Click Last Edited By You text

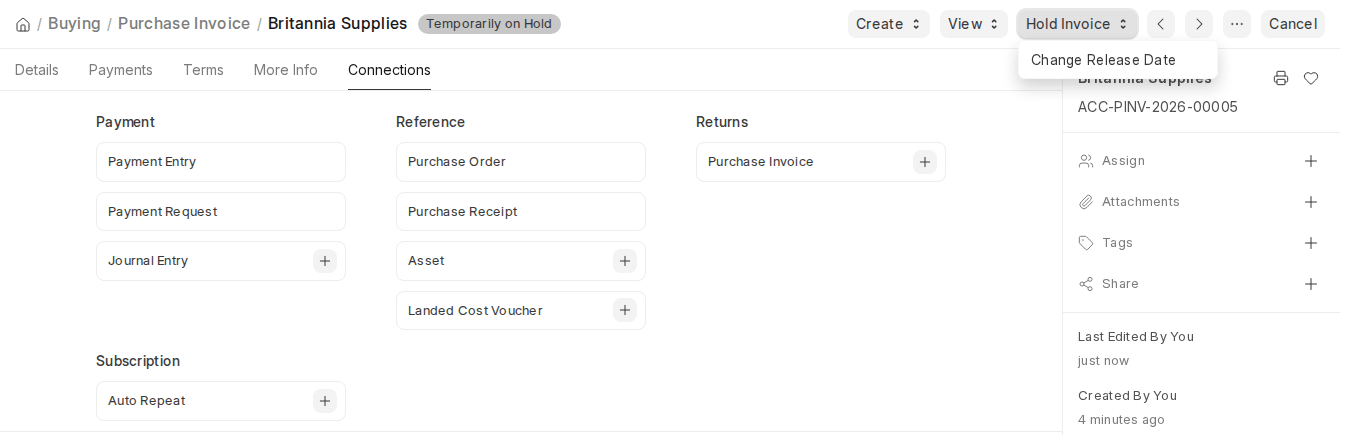[x=1136, y=337]
